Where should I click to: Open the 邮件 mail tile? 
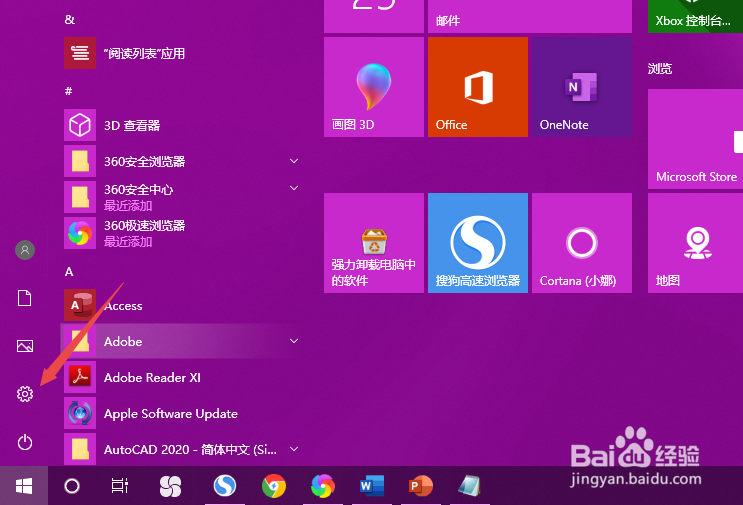pos(530,16)
